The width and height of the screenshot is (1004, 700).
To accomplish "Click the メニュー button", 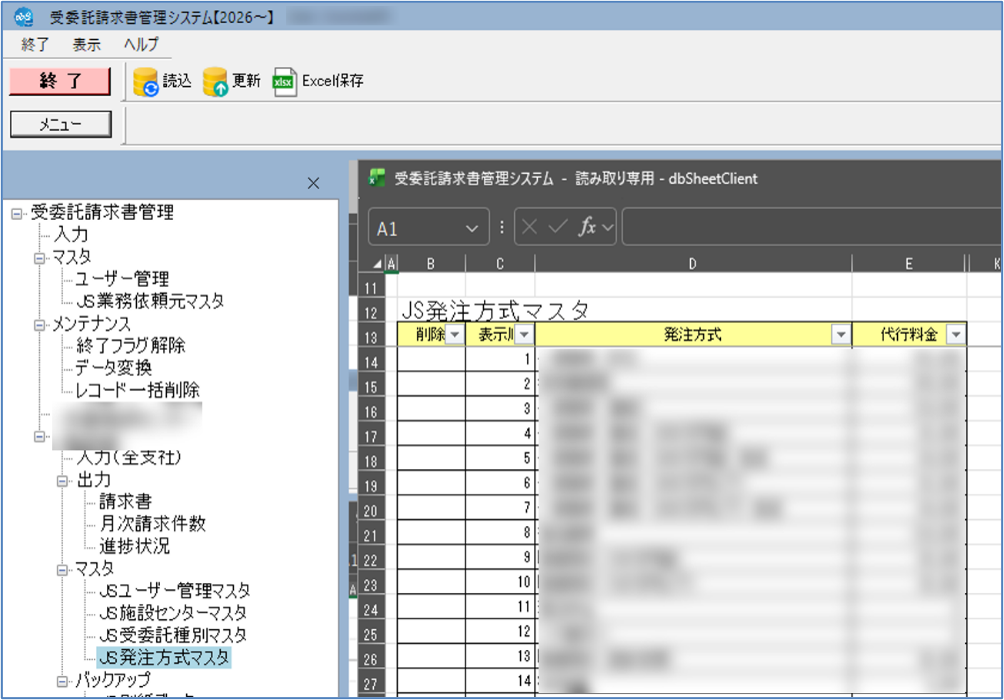I will pyautogui.click(x=61, y=124).
